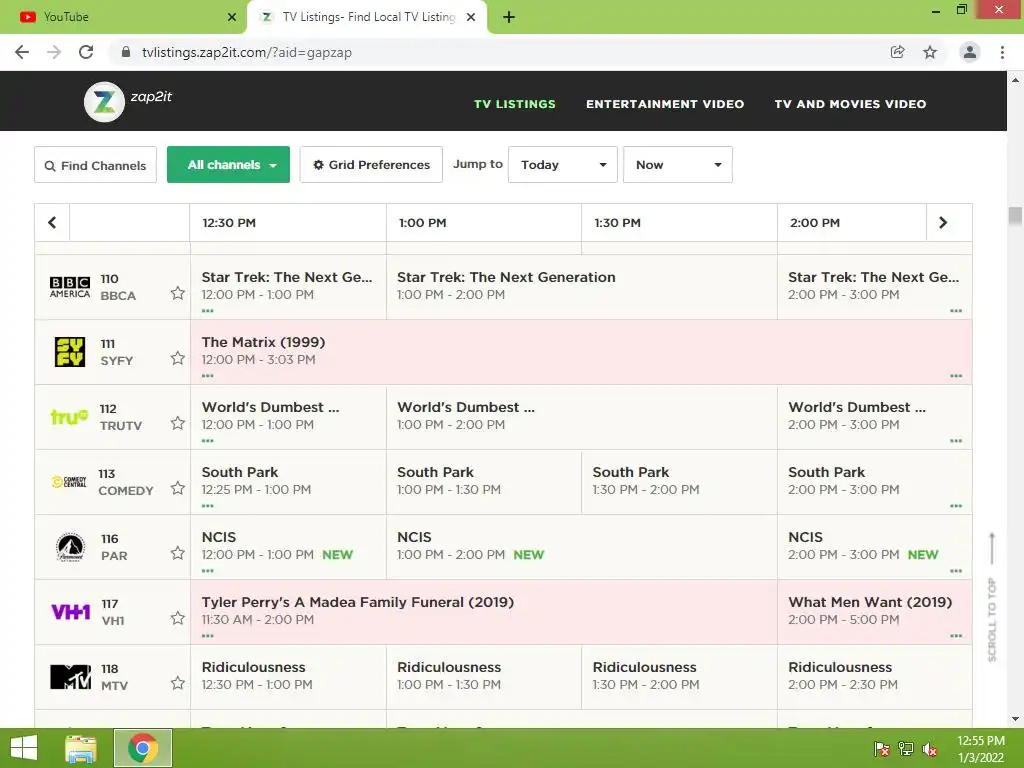Go to earlier times with the left arrow
This screenshot has height=768, width=1024.
point(52,223)
